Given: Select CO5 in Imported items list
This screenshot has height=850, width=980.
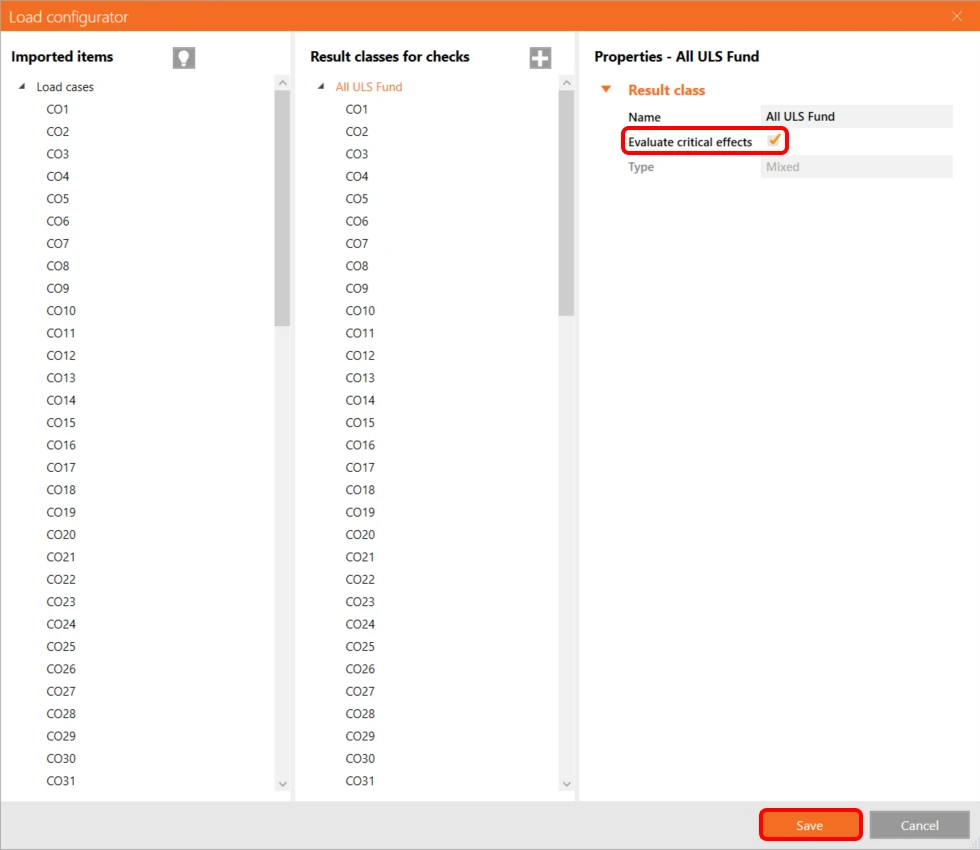Looking at the screenshot, I should coord(58,199).
